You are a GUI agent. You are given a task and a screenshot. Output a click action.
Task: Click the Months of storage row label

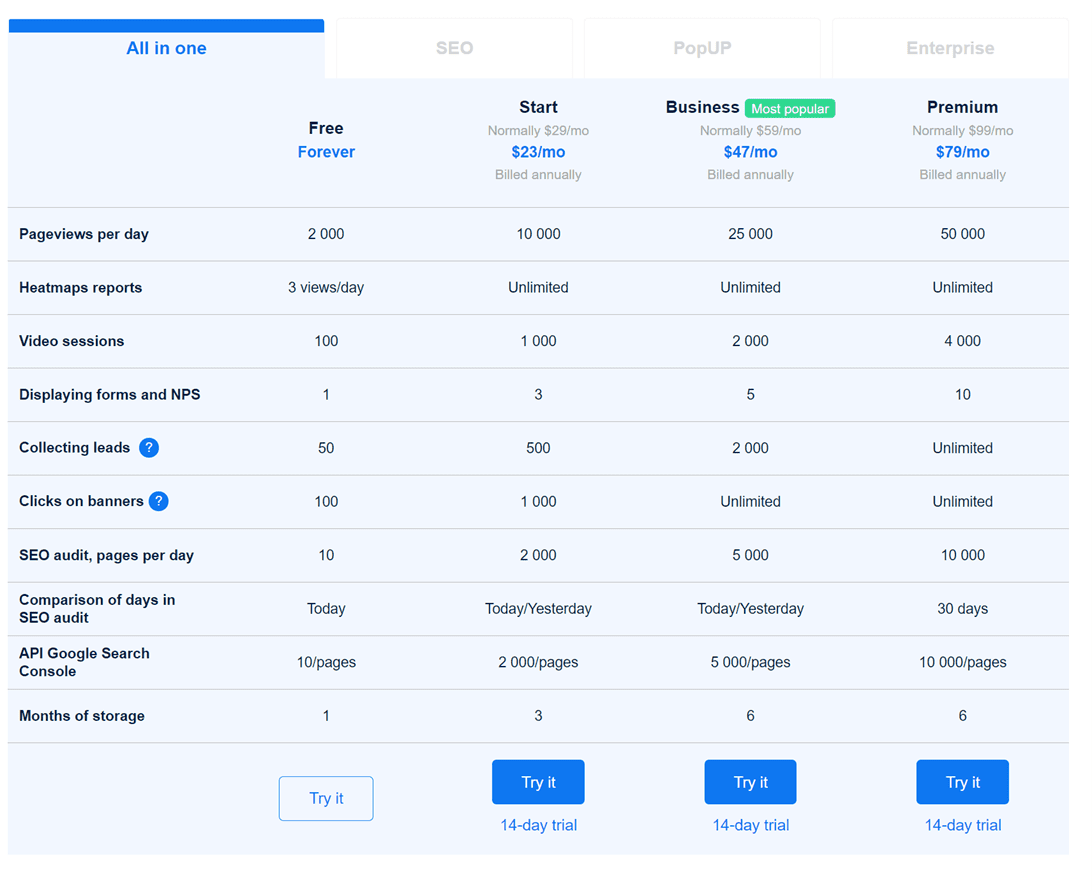[84, 715]
